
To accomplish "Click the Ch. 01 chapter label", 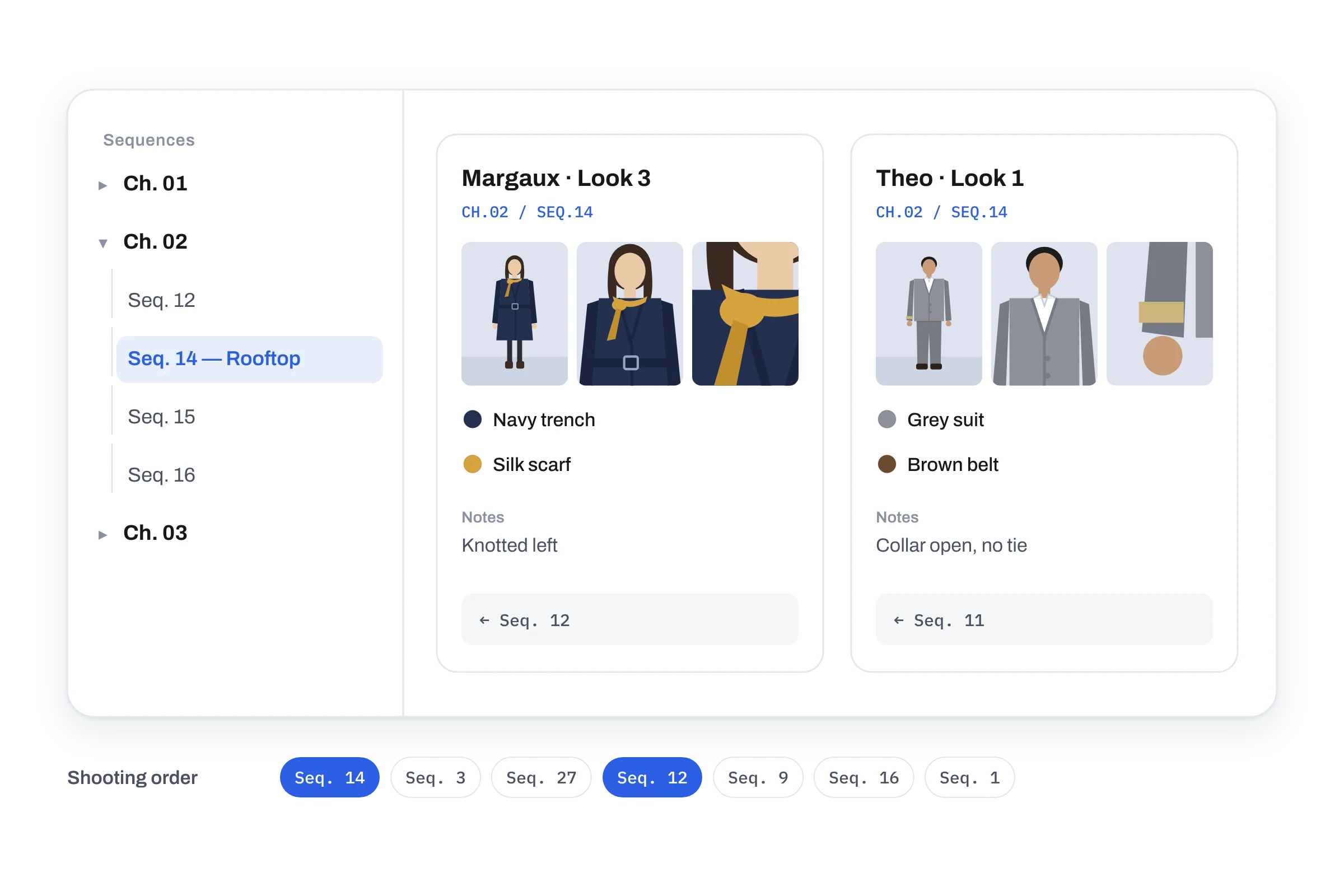I will point(156,184).
